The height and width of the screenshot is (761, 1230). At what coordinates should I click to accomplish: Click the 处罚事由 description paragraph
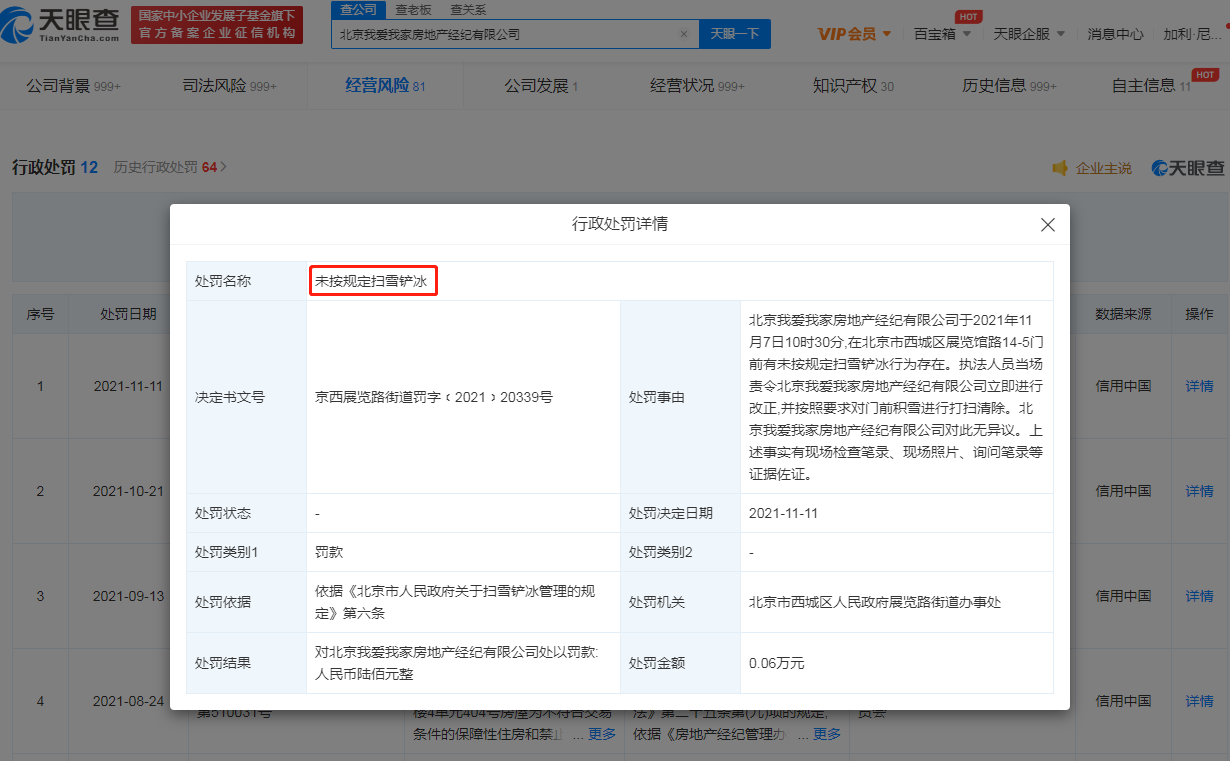pyautogui.click(x=897, y=397)
